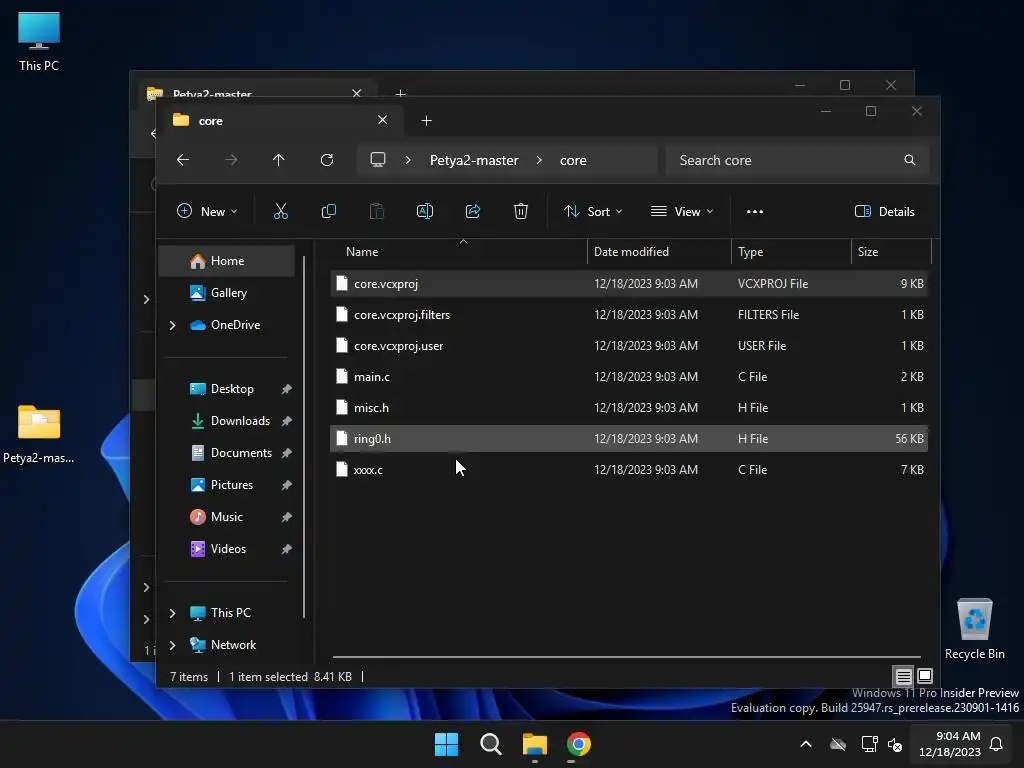Open the clock and date flyout
The width and height of the screenshot is (1024, 768).
(x=950, y=744)
